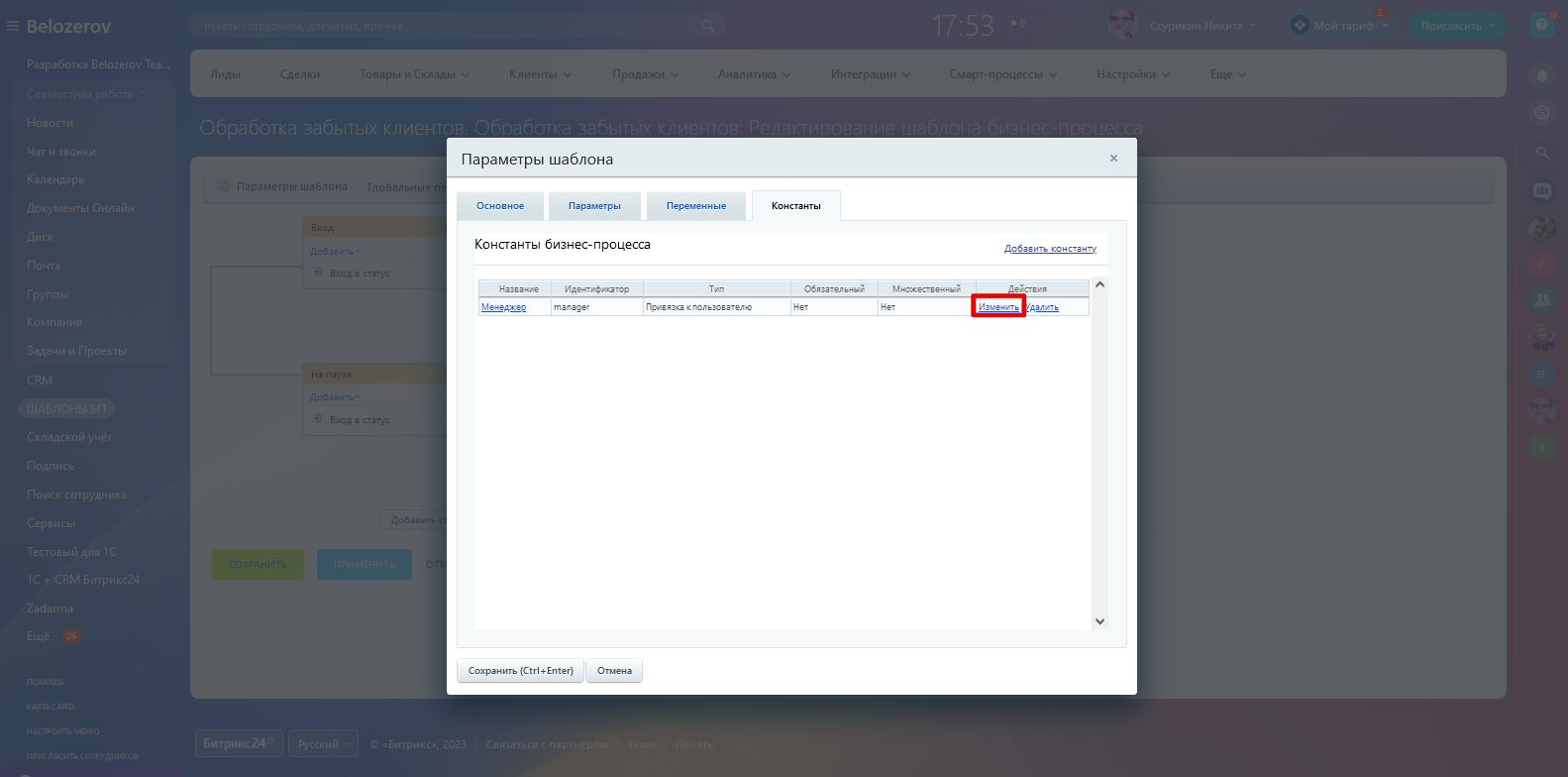Open the notifications bell icon
The image size is (1568, 777).
pos(1542,74)
